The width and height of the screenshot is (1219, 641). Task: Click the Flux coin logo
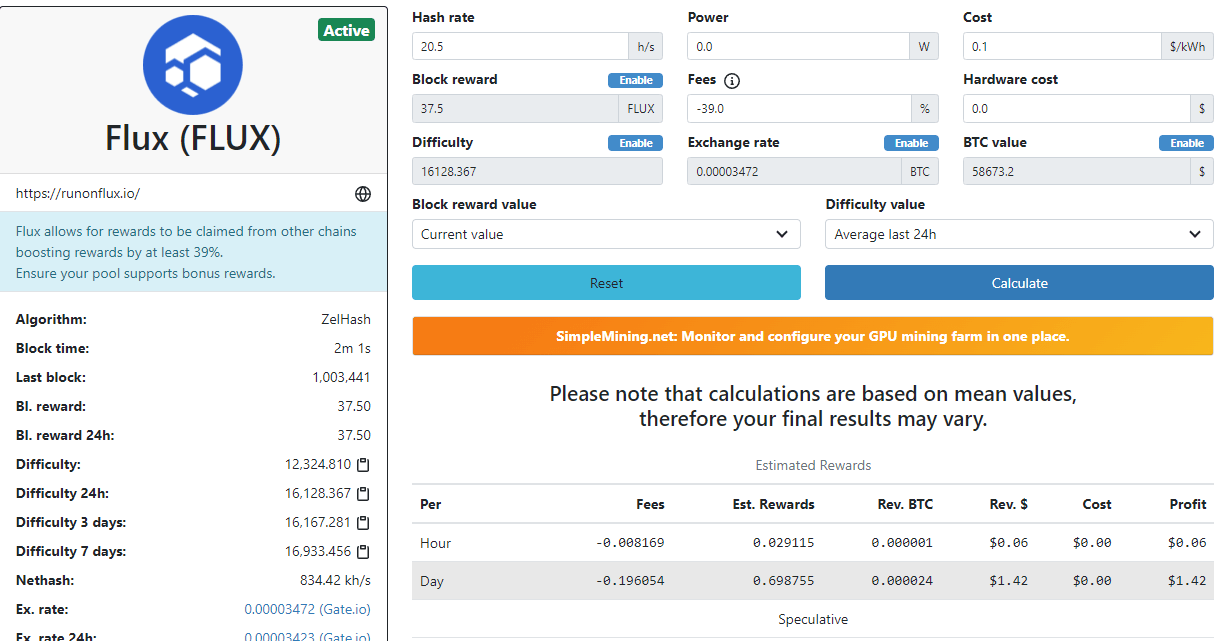click(193, 64)
